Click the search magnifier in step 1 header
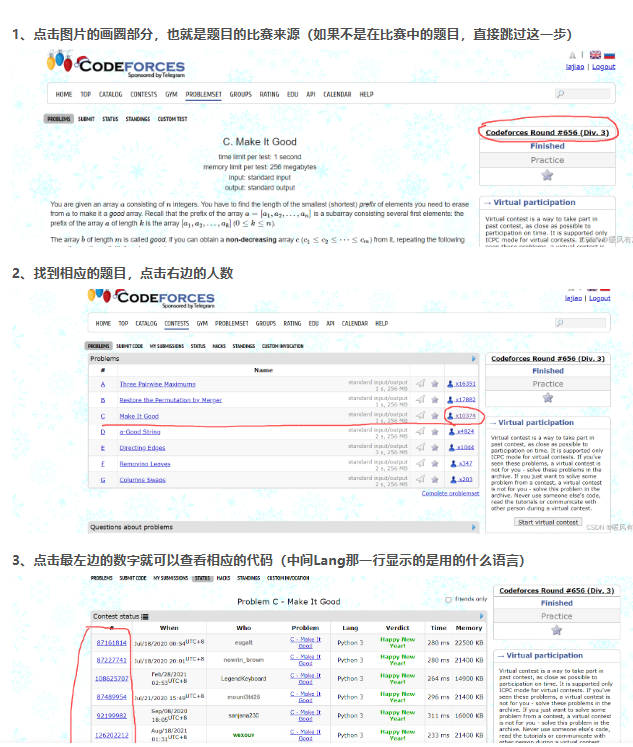Image resolution: width=633 pixels, height=747 pixels. tap(561, 94)
